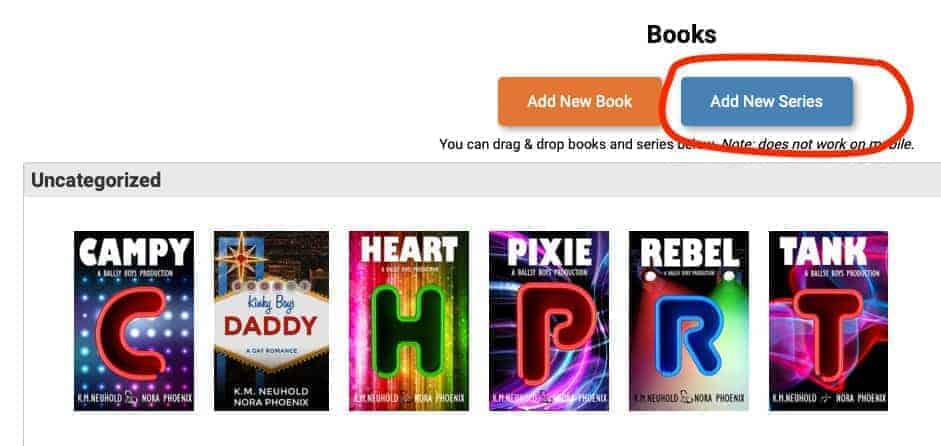Click the Books page heading
This screenshot has height=446, width=941.
point(681,34)
